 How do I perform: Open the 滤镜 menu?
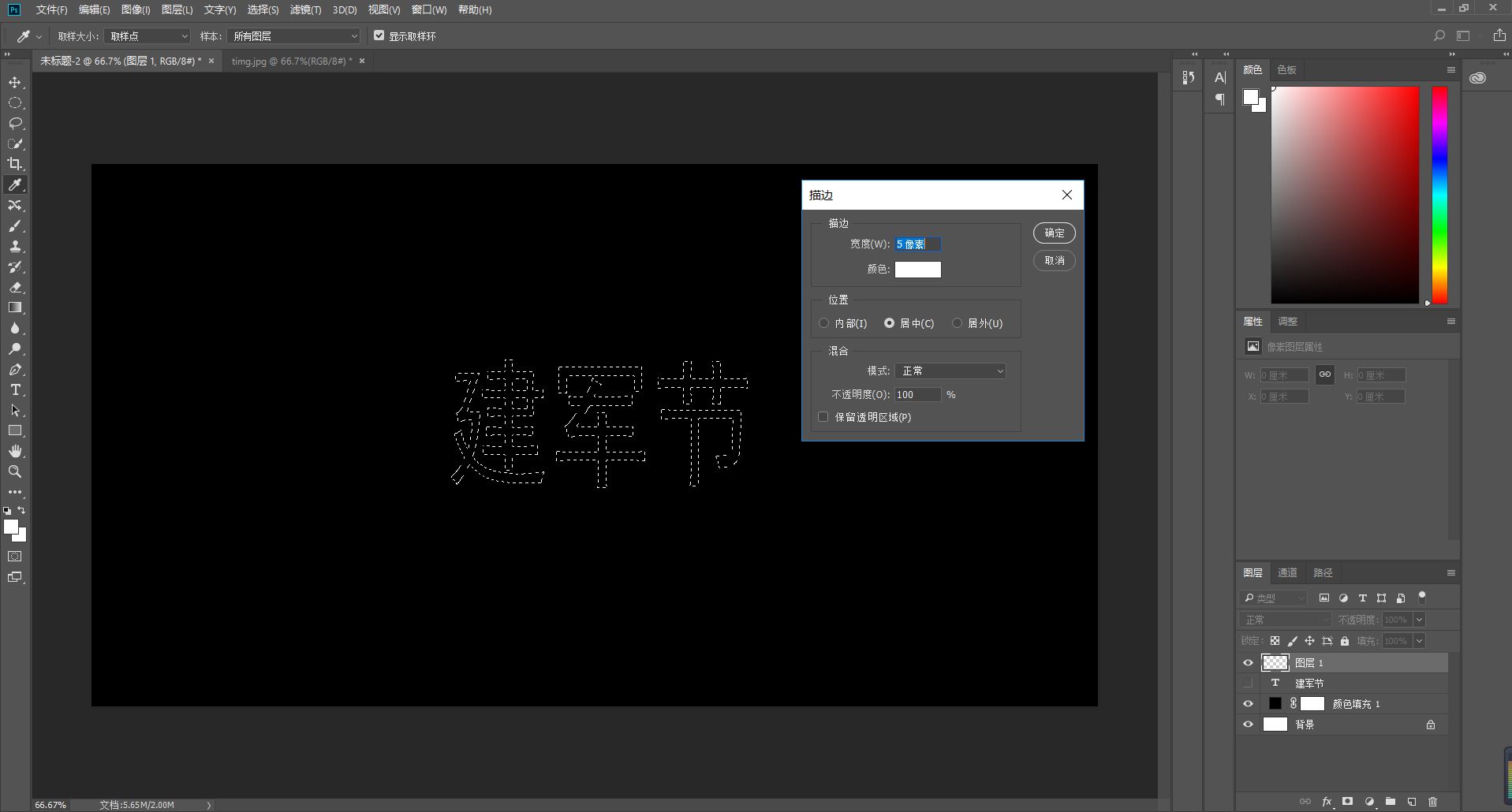click(x=305, y=10)
